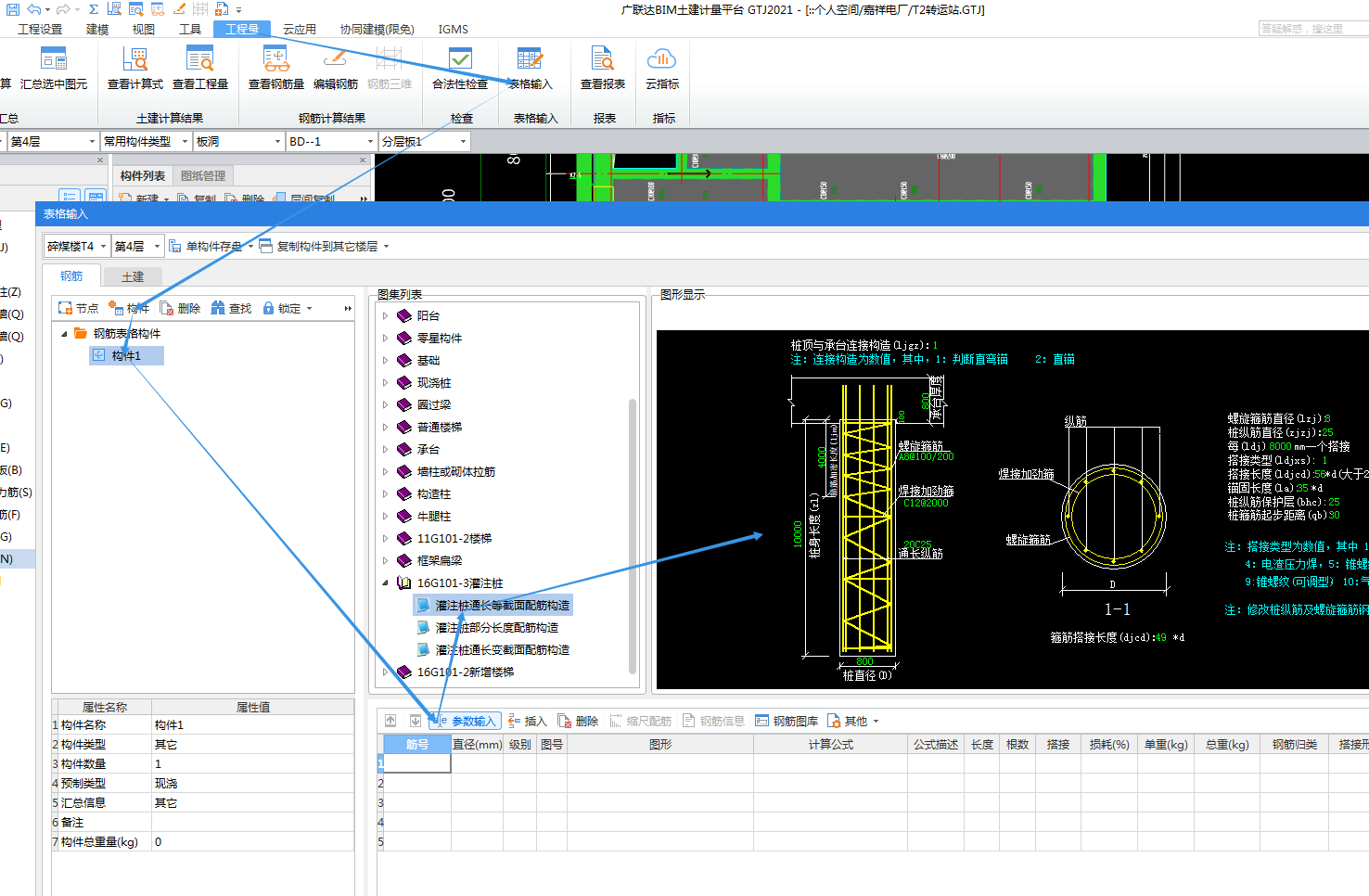The width and height of the screenshot is (1369, 896).
Task: Click 节点 add node button
Action: [78, 308]
